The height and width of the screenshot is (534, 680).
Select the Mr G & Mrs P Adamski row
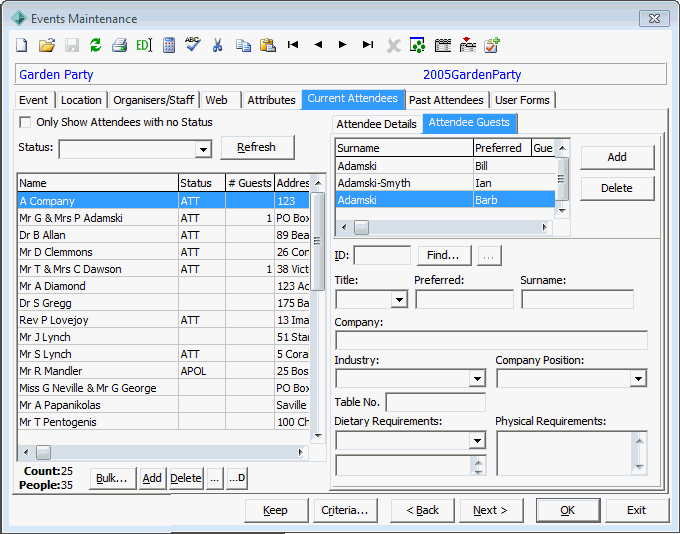tap(164, 218)
